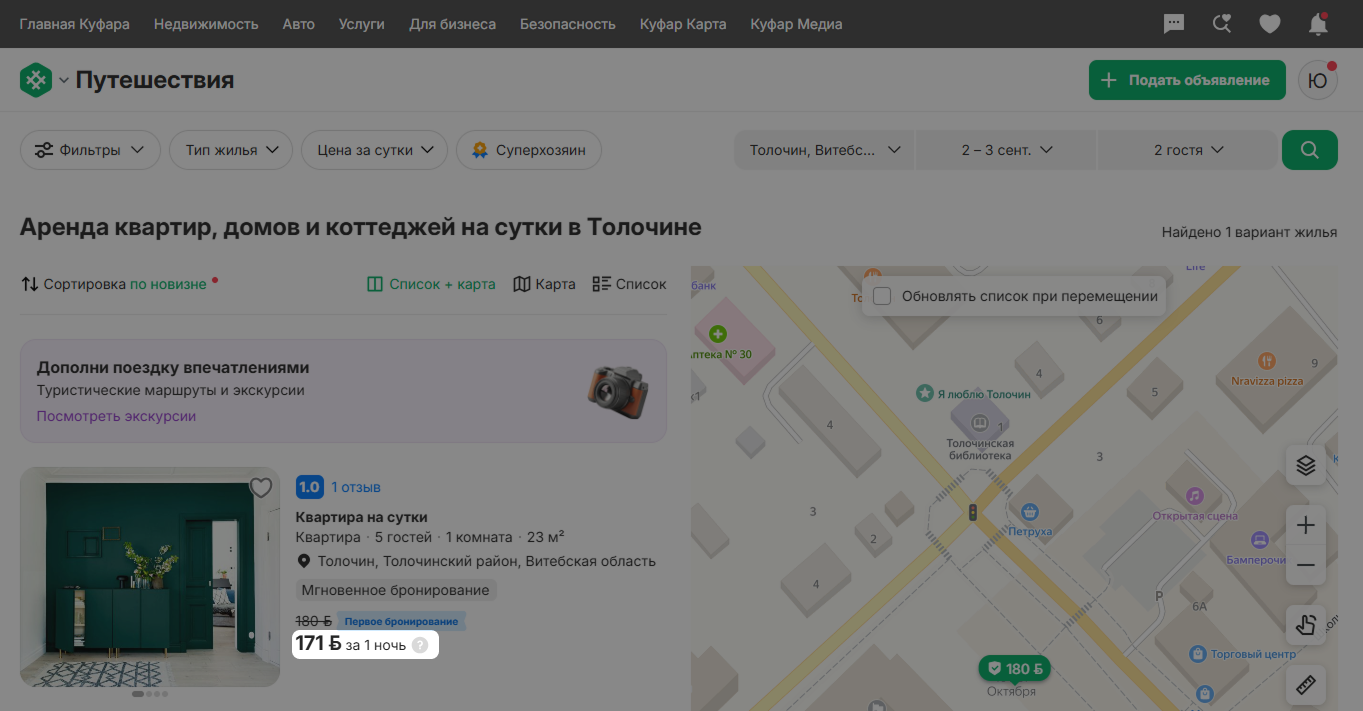Viewport: 1363px width, 711px height.
Task: Open map layers control
Action: 1306,465
